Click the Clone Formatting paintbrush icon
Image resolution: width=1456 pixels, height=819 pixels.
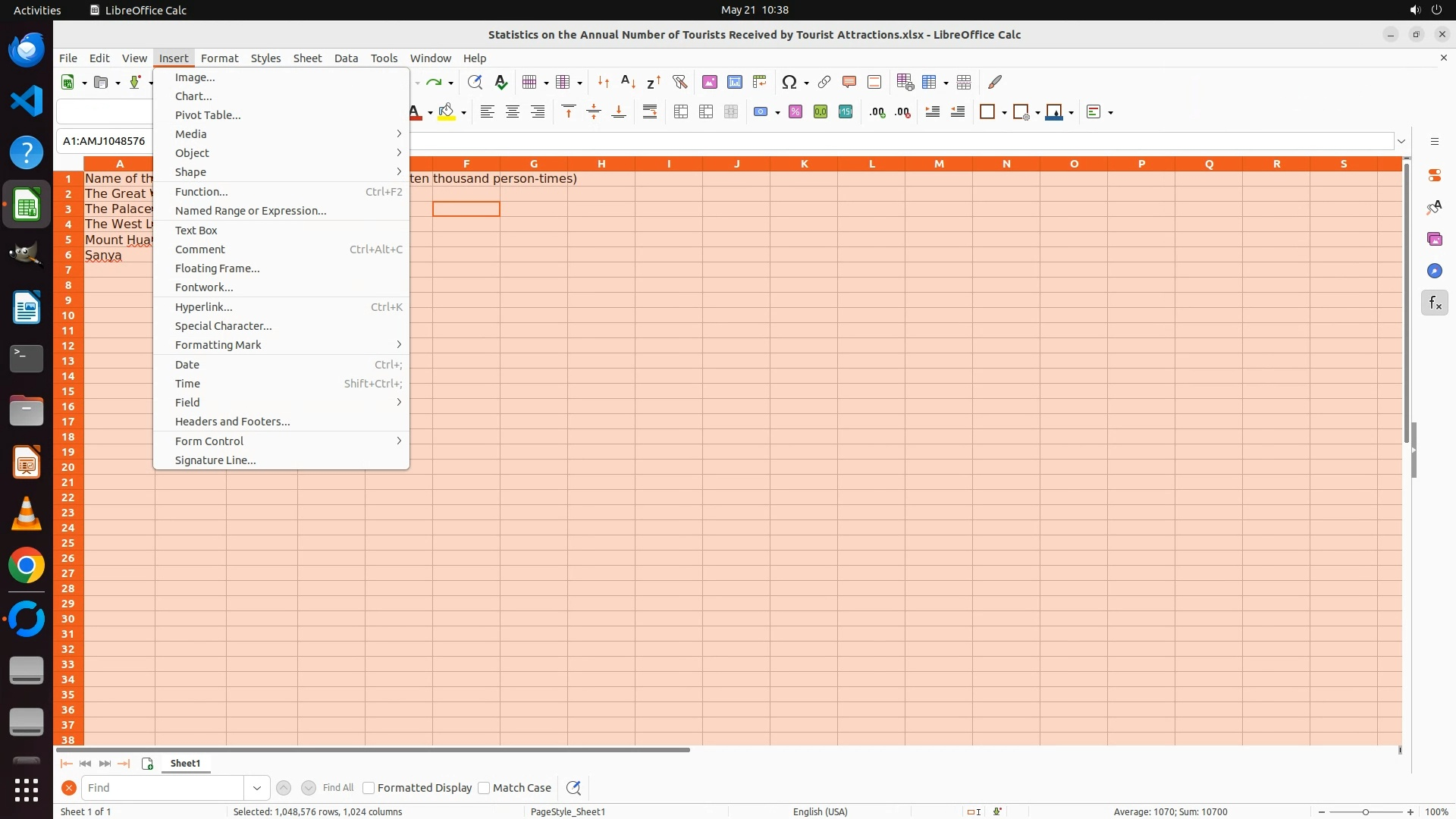coord(995,82)
